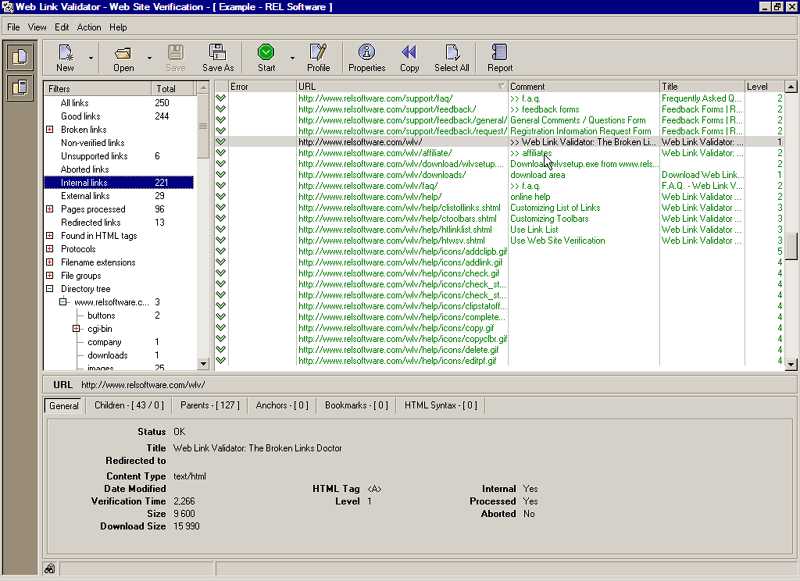This screenshot has height=581, width=800.
Task: Switch to the Parents tab
Action: click(210, 405)
